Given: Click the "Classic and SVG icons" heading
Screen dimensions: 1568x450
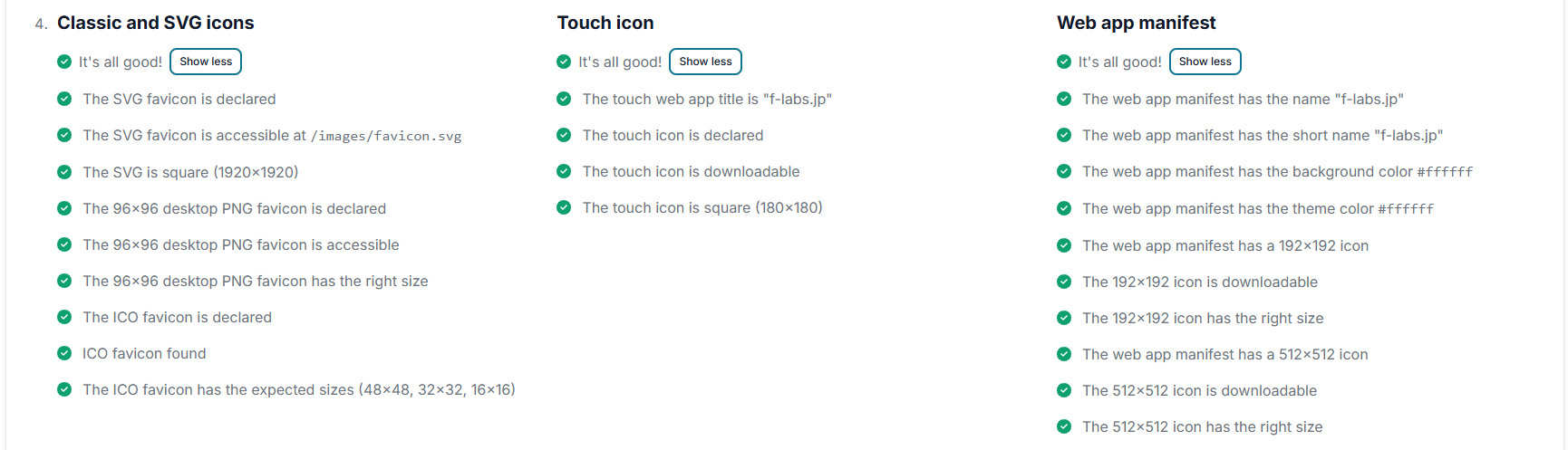Looking at the screenshot, I should [155, 23].
